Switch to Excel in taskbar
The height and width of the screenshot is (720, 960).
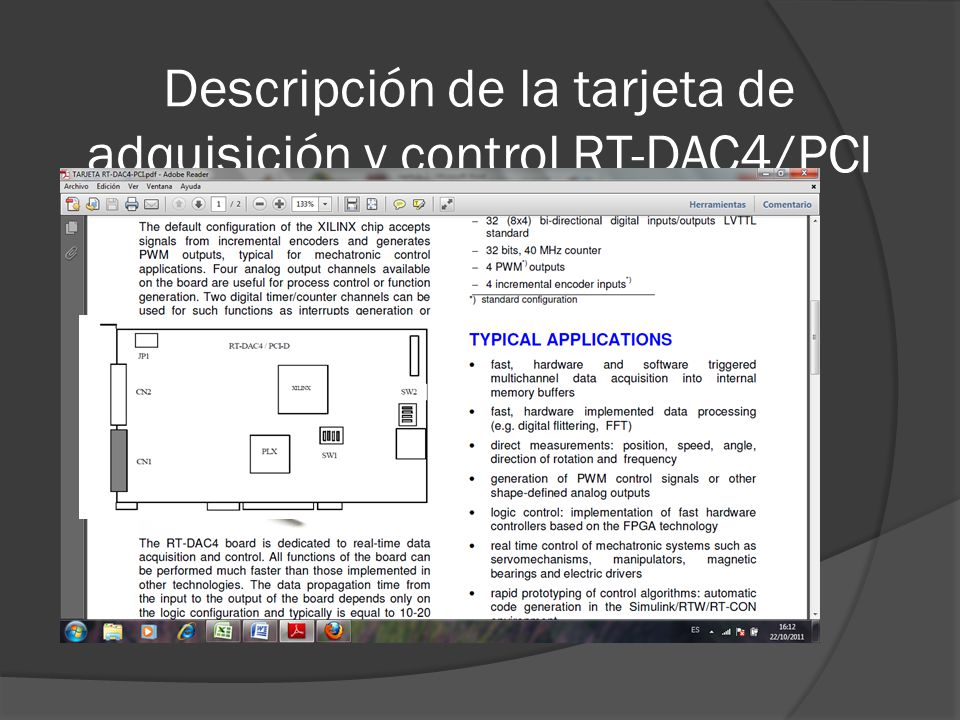(x=223, y=631)
